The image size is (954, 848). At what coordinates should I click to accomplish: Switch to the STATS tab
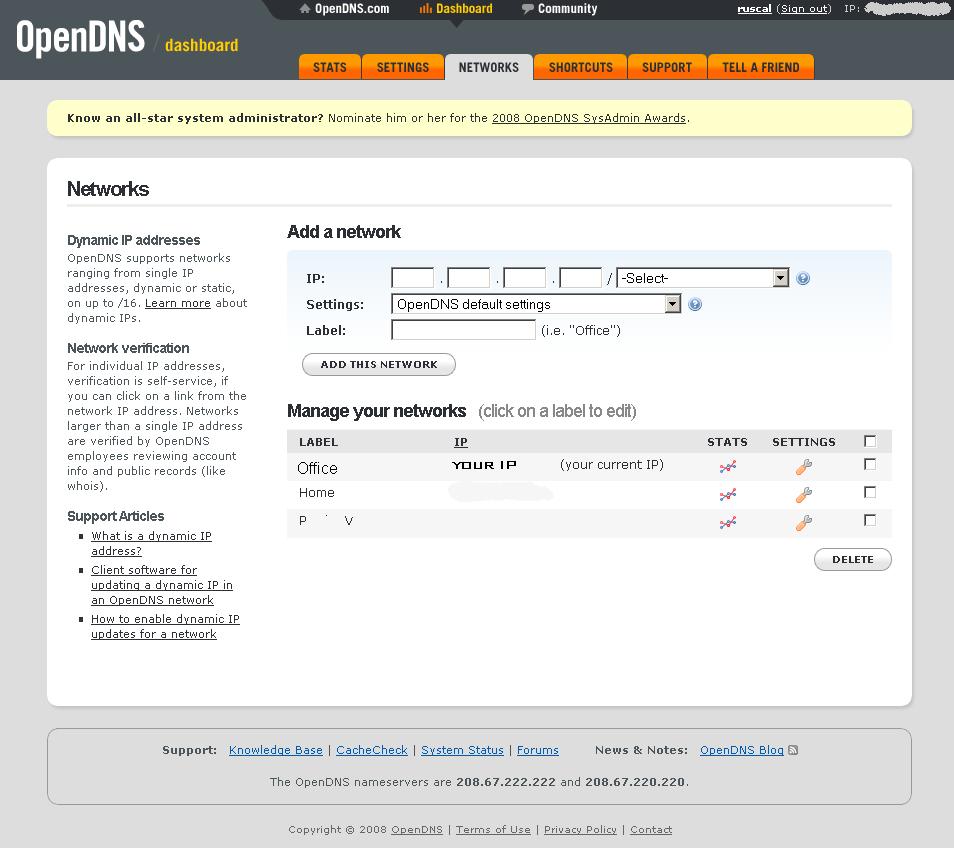tap(330, 67)
